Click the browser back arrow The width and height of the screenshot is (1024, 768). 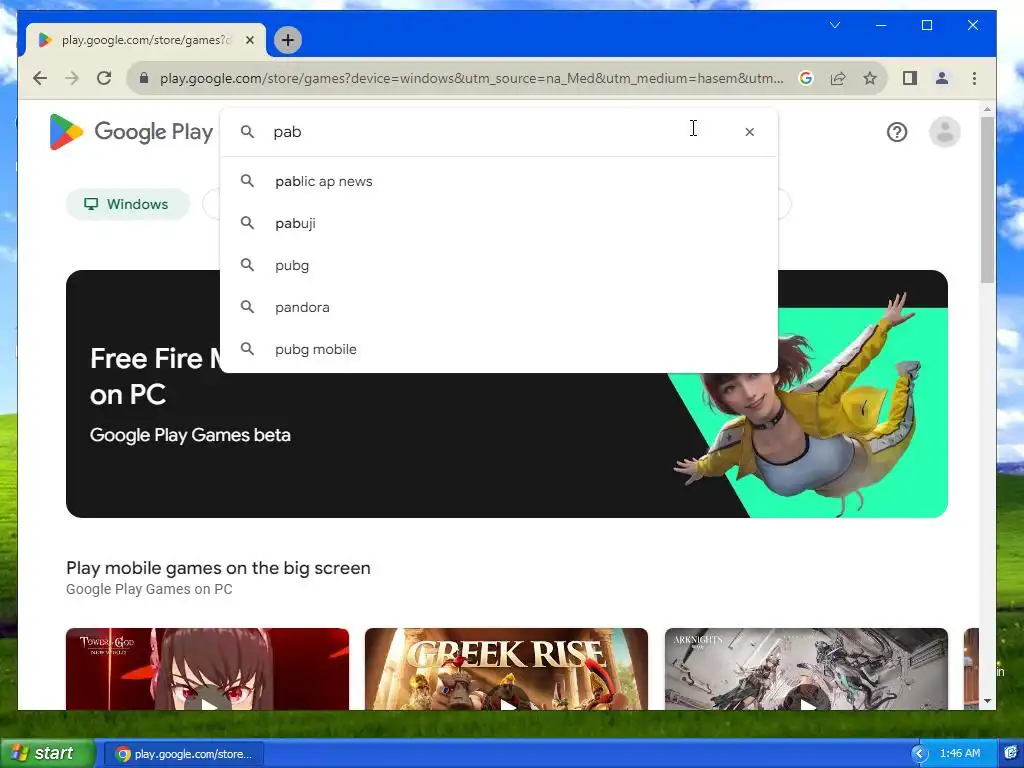40,78
